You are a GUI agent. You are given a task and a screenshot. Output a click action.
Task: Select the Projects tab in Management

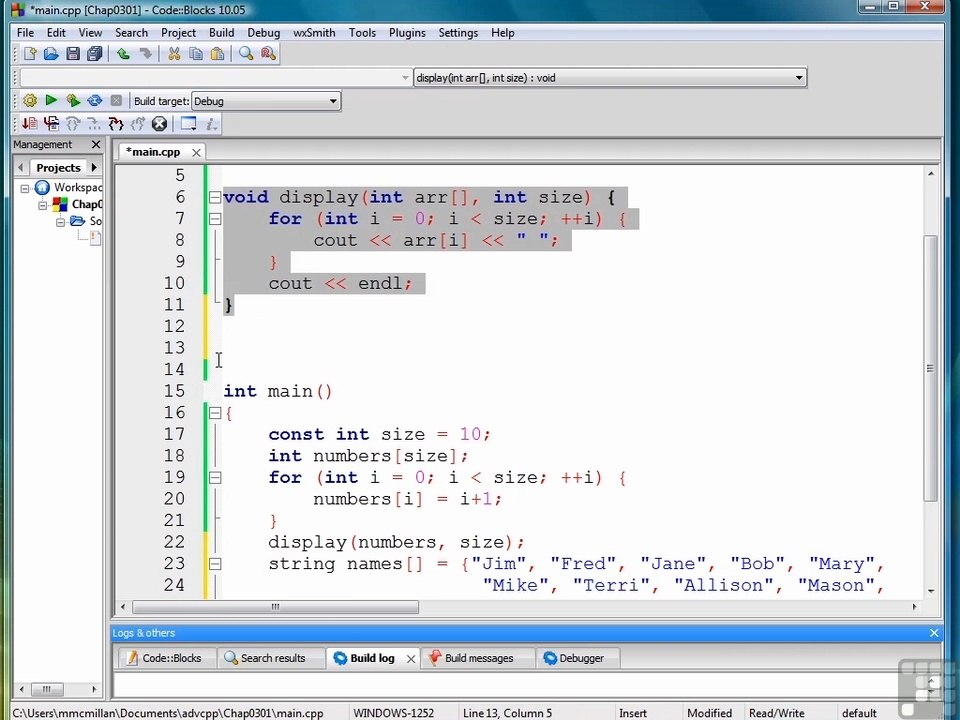tap(58, 168)
